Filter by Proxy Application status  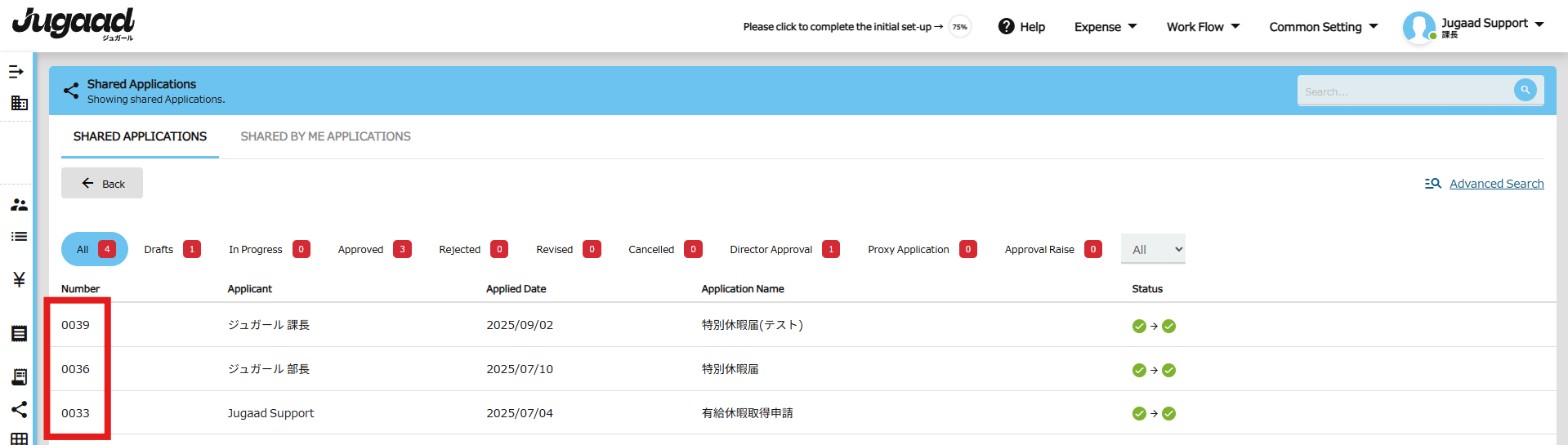pyautogui.click(x=922, y=249)
